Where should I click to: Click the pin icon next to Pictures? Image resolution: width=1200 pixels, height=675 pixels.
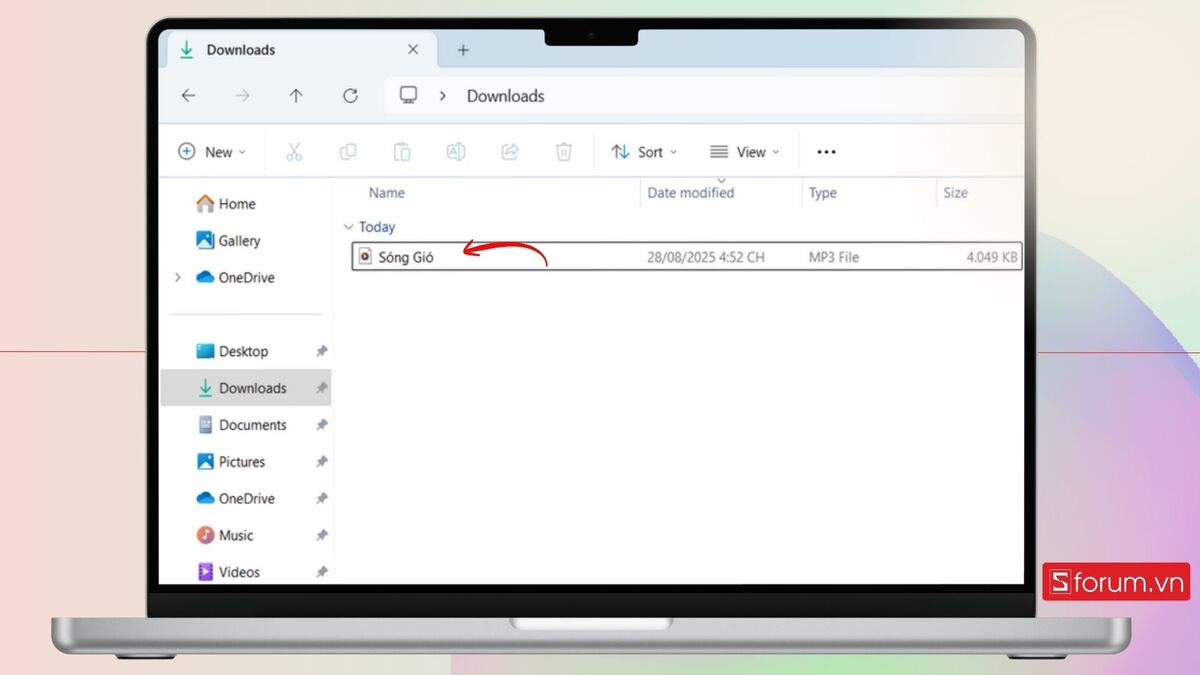tap(321, 462)
